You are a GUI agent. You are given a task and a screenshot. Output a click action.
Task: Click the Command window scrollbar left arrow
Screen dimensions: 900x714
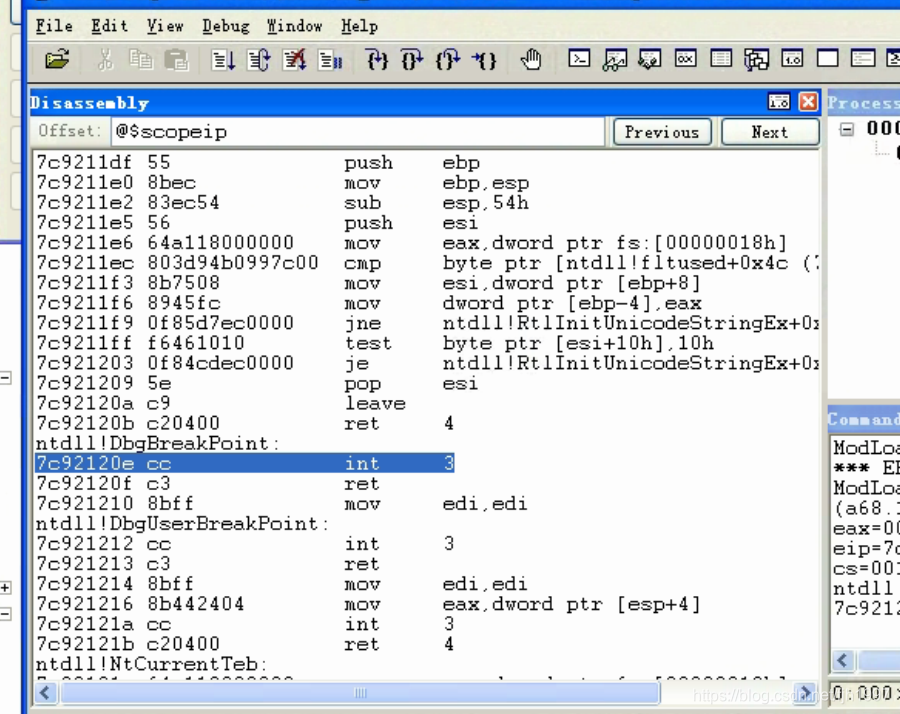(843, 661)
